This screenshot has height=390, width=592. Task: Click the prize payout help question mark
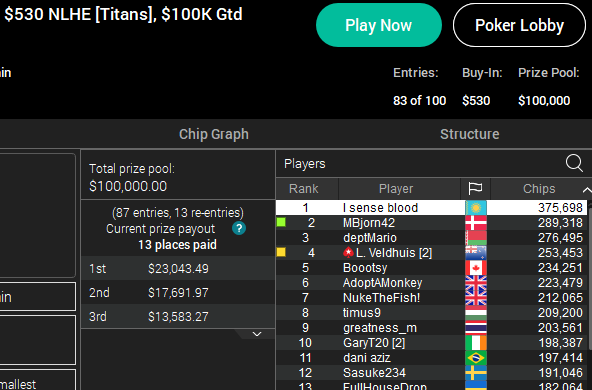[239, 228]
